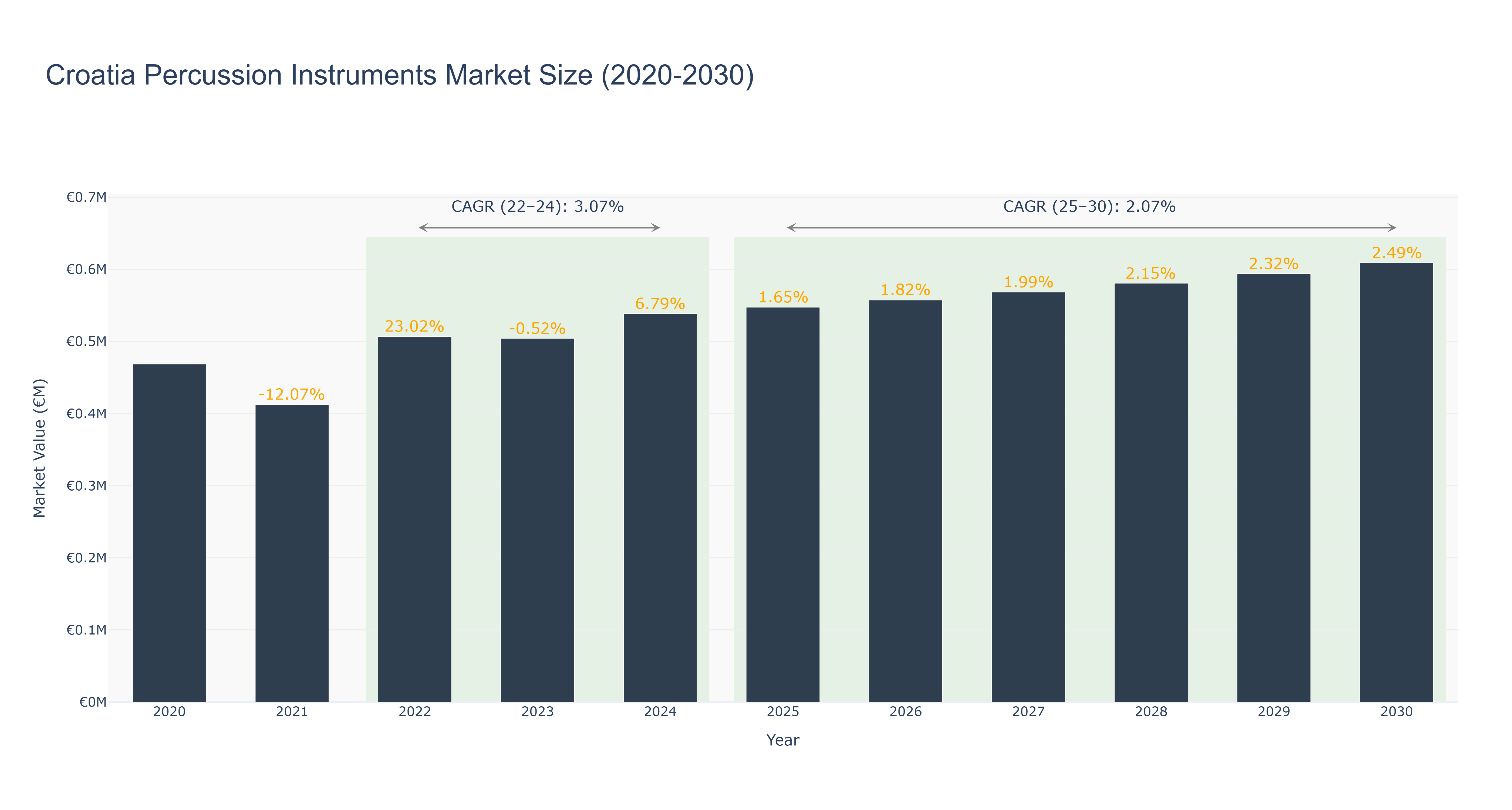1512x810 pixels.
Task: Click the '1.82%' growth label
Action: click(905, 290)
